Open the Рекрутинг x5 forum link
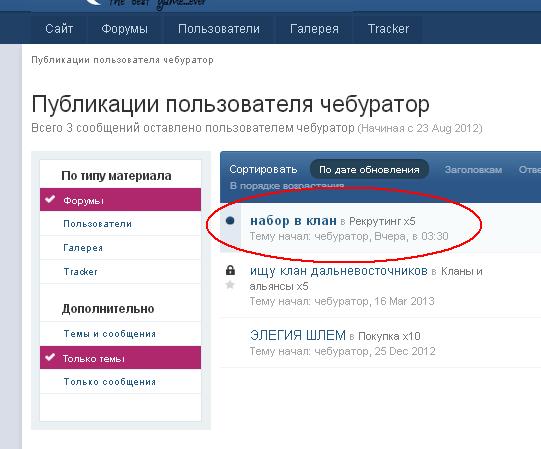This screenshot has height=449, width=541. pos(382,221)
